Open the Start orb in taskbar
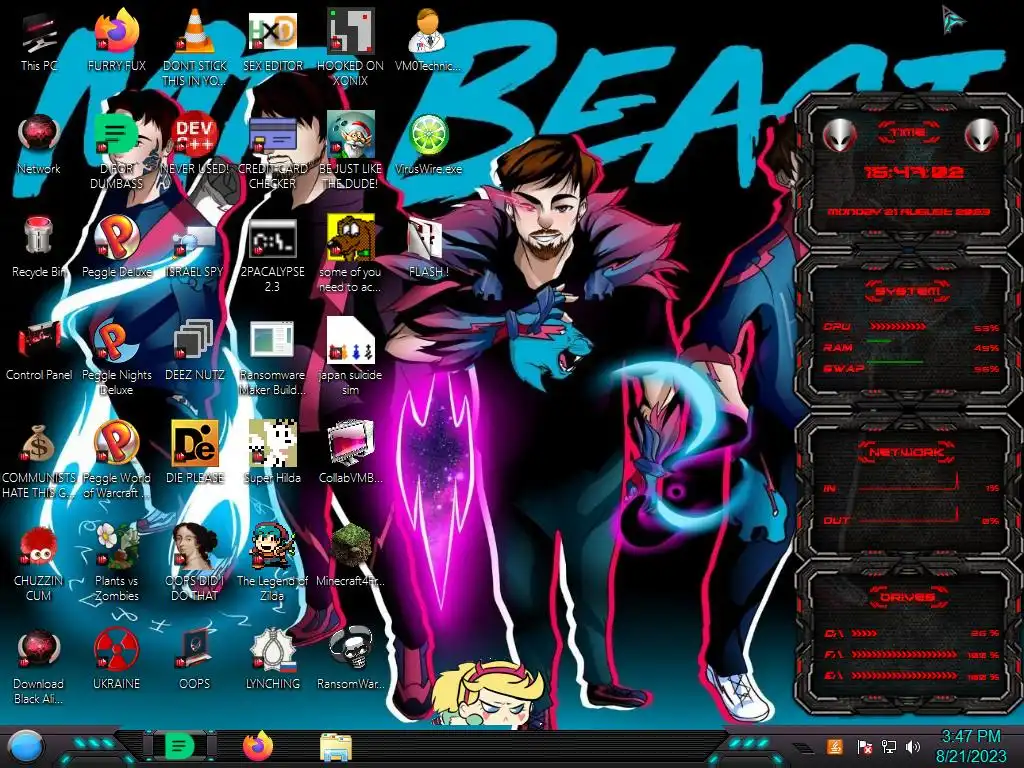Image resolution: width=1024 pixels, height=768 pixels. pyautogui.click(x=25, y=747)
